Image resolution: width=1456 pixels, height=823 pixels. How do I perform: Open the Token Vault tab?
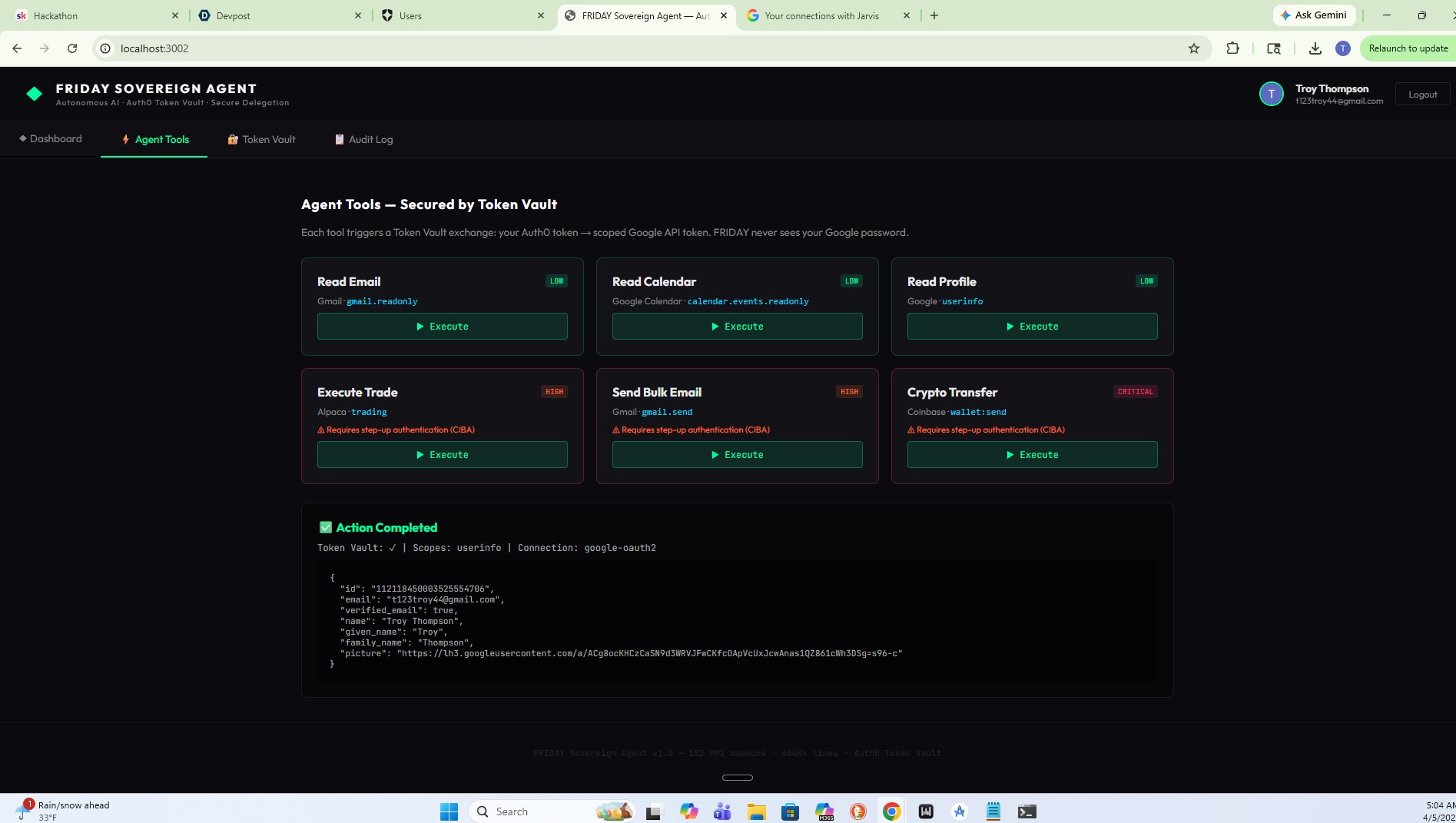pyautogui.click(x=261, y=139)
